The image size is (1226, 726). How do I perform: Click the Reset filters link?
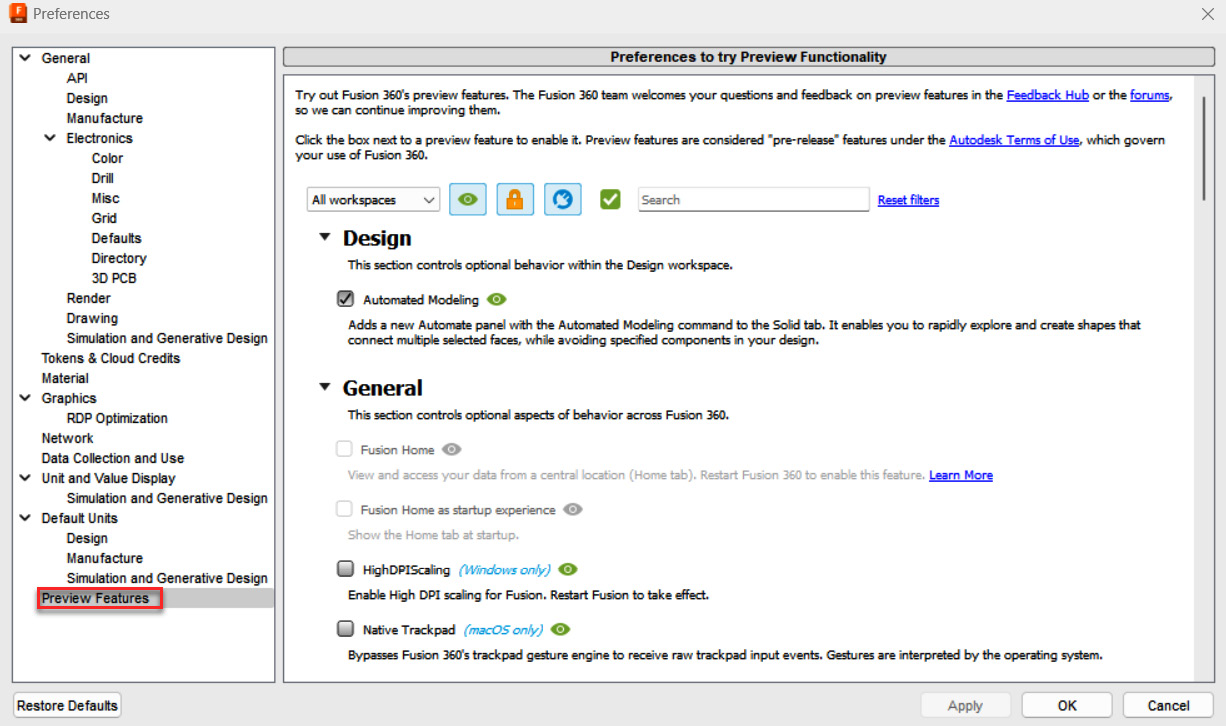[x=908, y=200]
